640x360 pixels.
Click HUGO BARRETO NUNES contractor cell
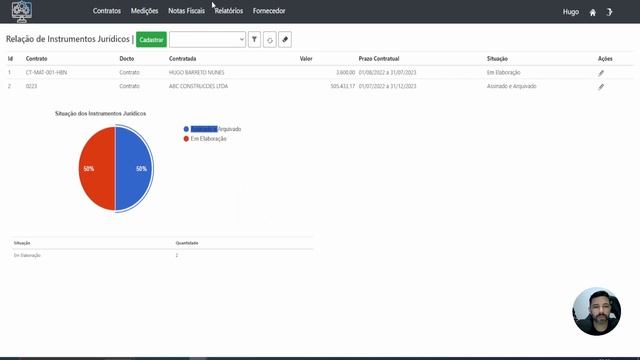click(x=196, y=73)
